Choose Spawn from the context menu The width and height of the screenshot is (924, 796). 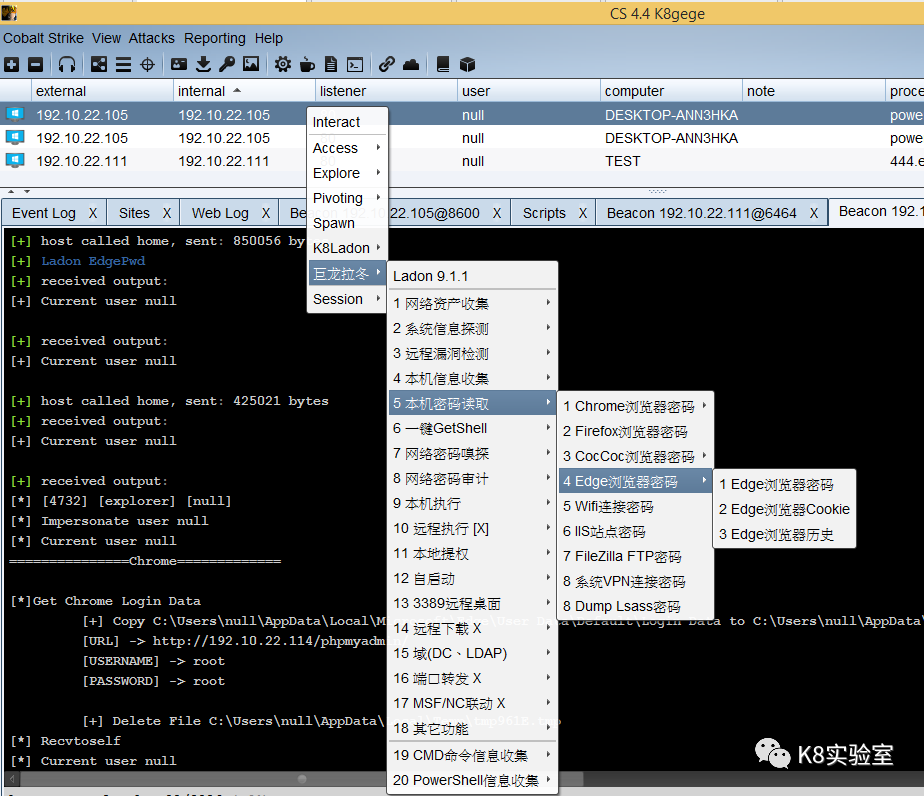pos(347,223)
